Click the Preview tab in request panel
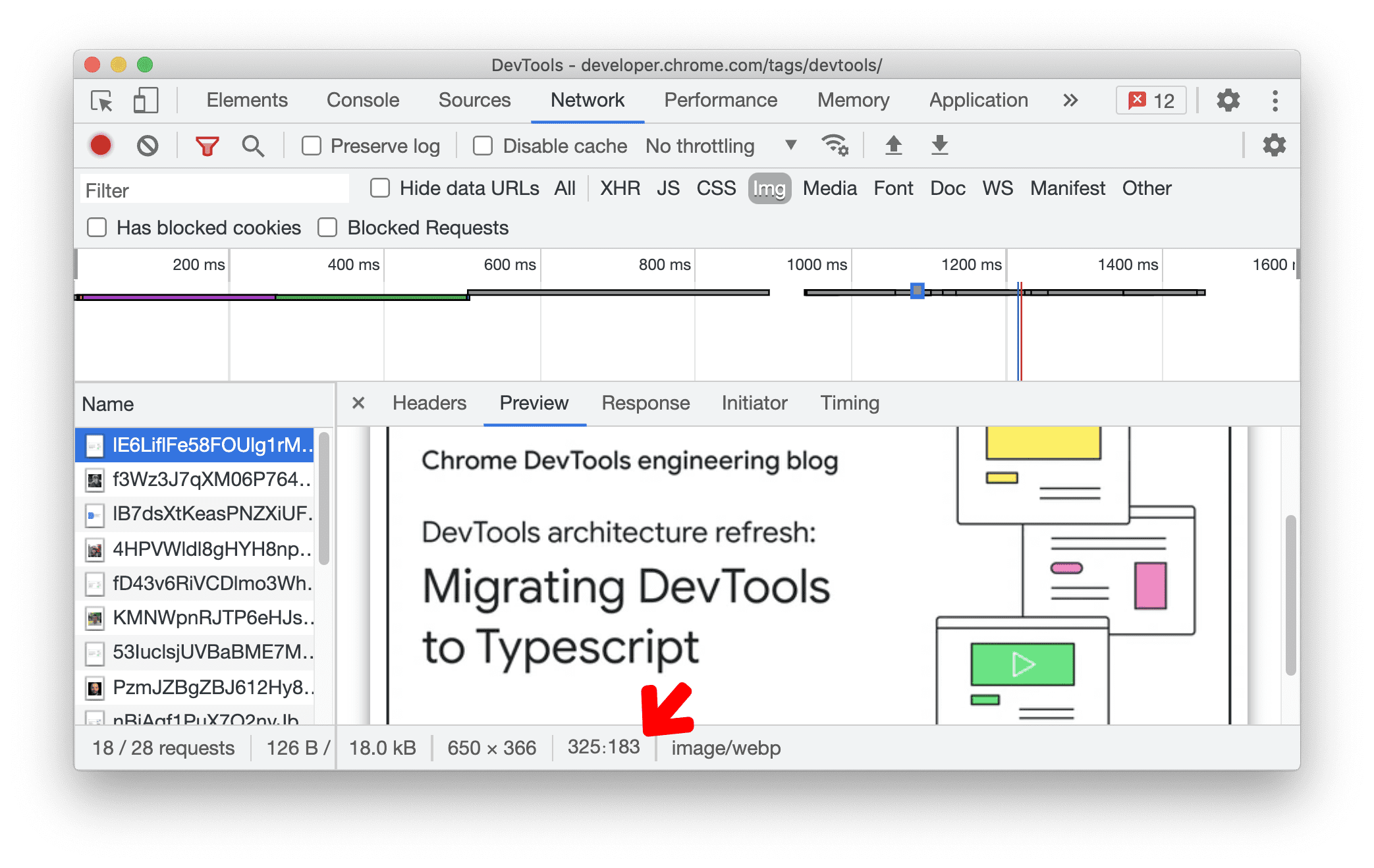The width and height of the screenshot is (1374, 868). 535,403
